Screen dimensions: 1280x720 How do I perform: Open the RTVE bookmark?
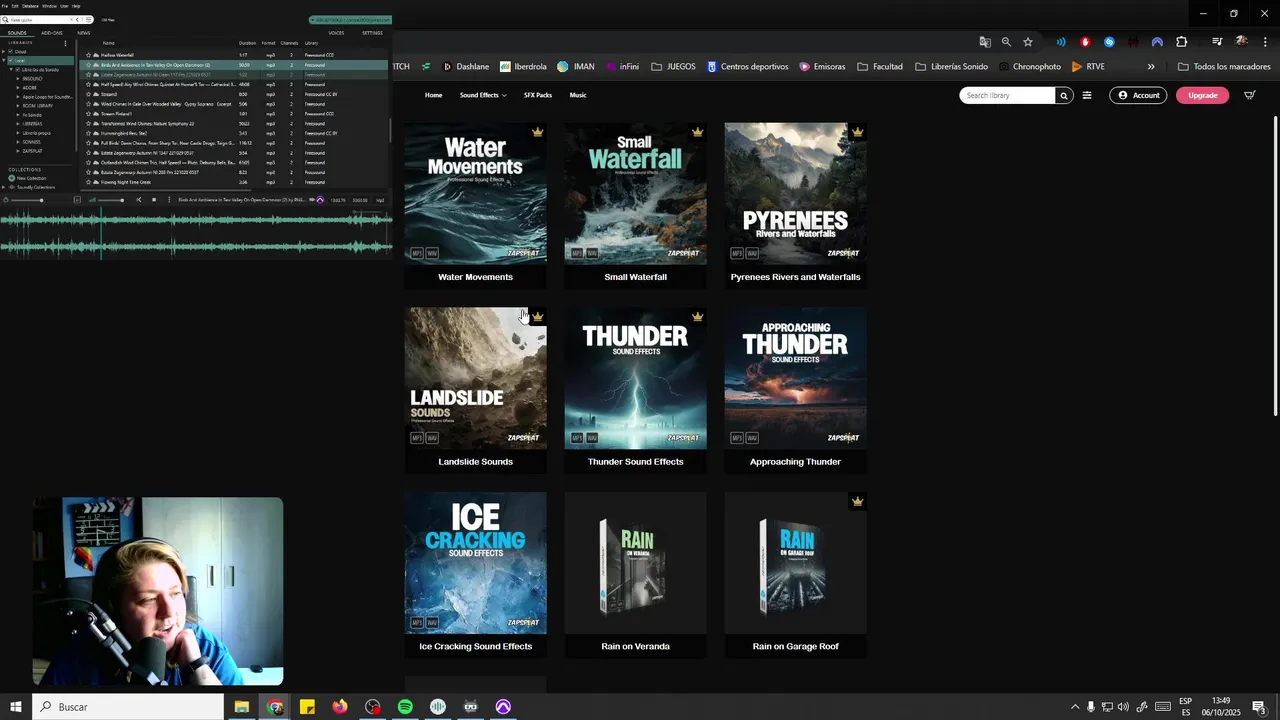pyautogui.click(x=1088, y=67)
